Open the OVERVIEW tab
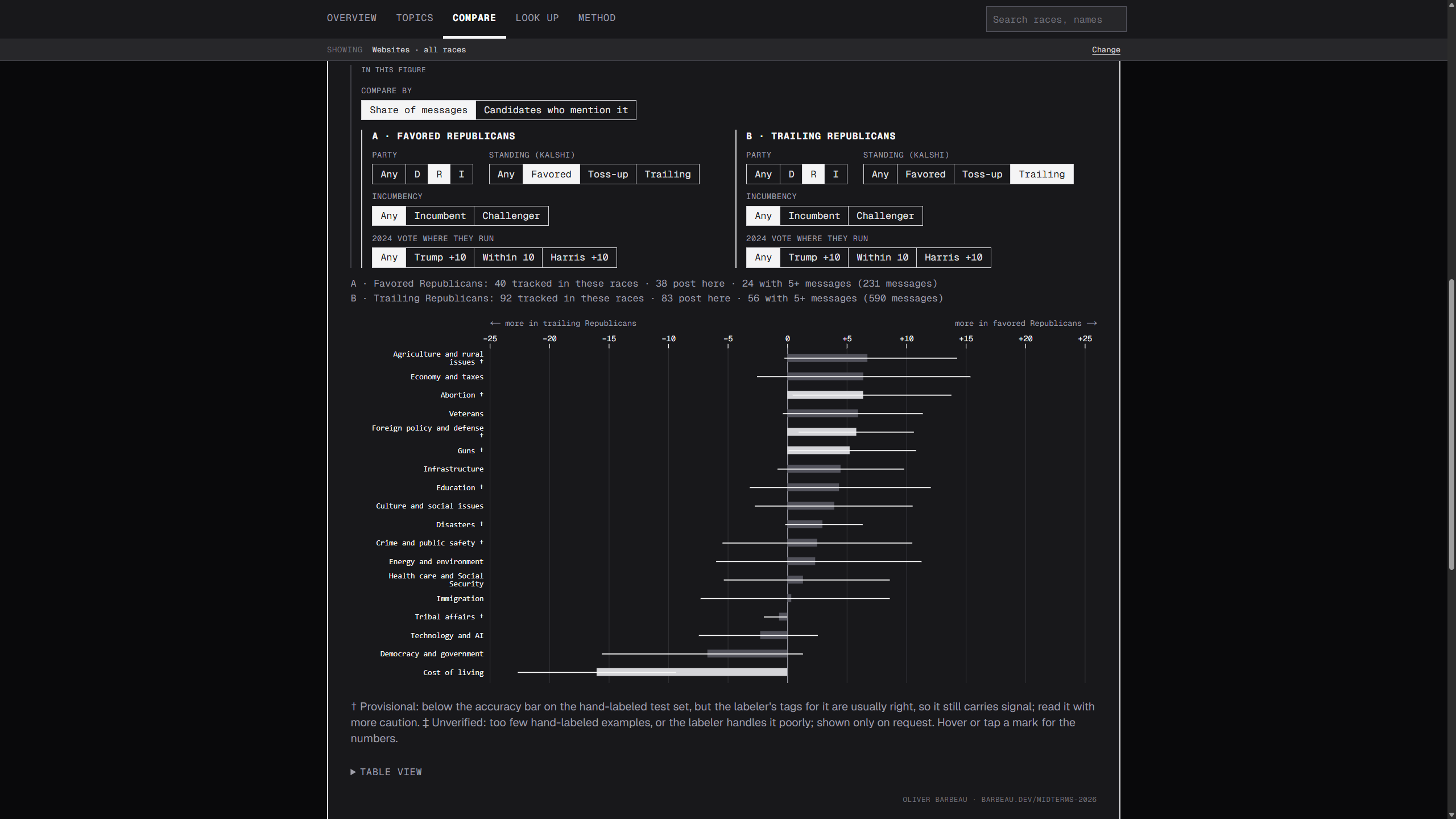This screenshot has height=819, width=1456. 351,18
